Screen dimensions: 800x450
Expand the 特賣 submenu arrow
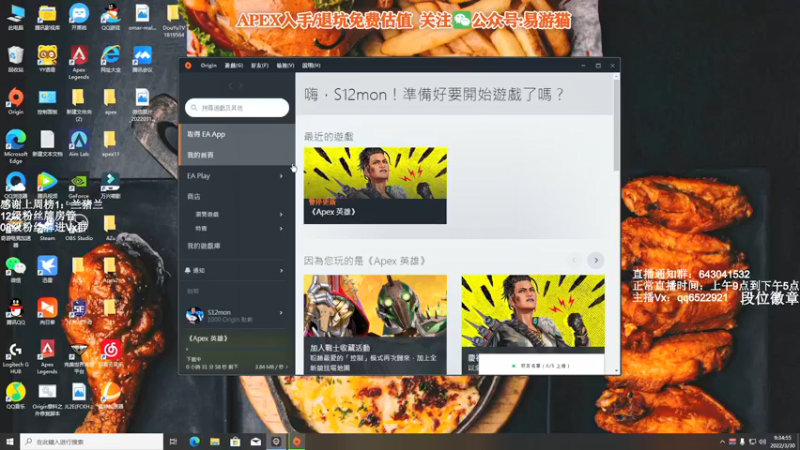click(x=281, y=229)
